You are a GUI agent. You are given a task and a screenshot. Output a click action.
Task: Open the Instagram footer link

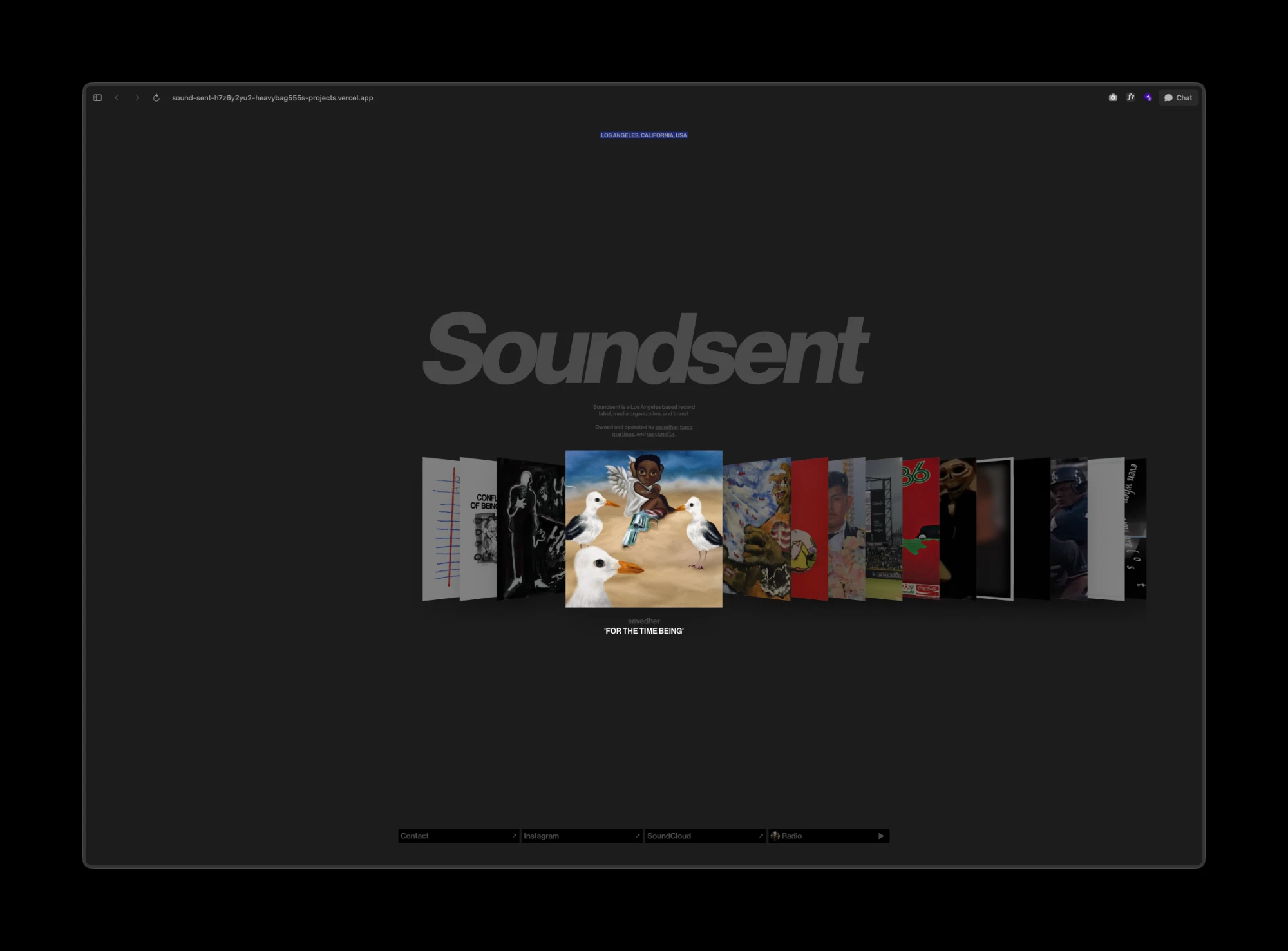point(582,836)
